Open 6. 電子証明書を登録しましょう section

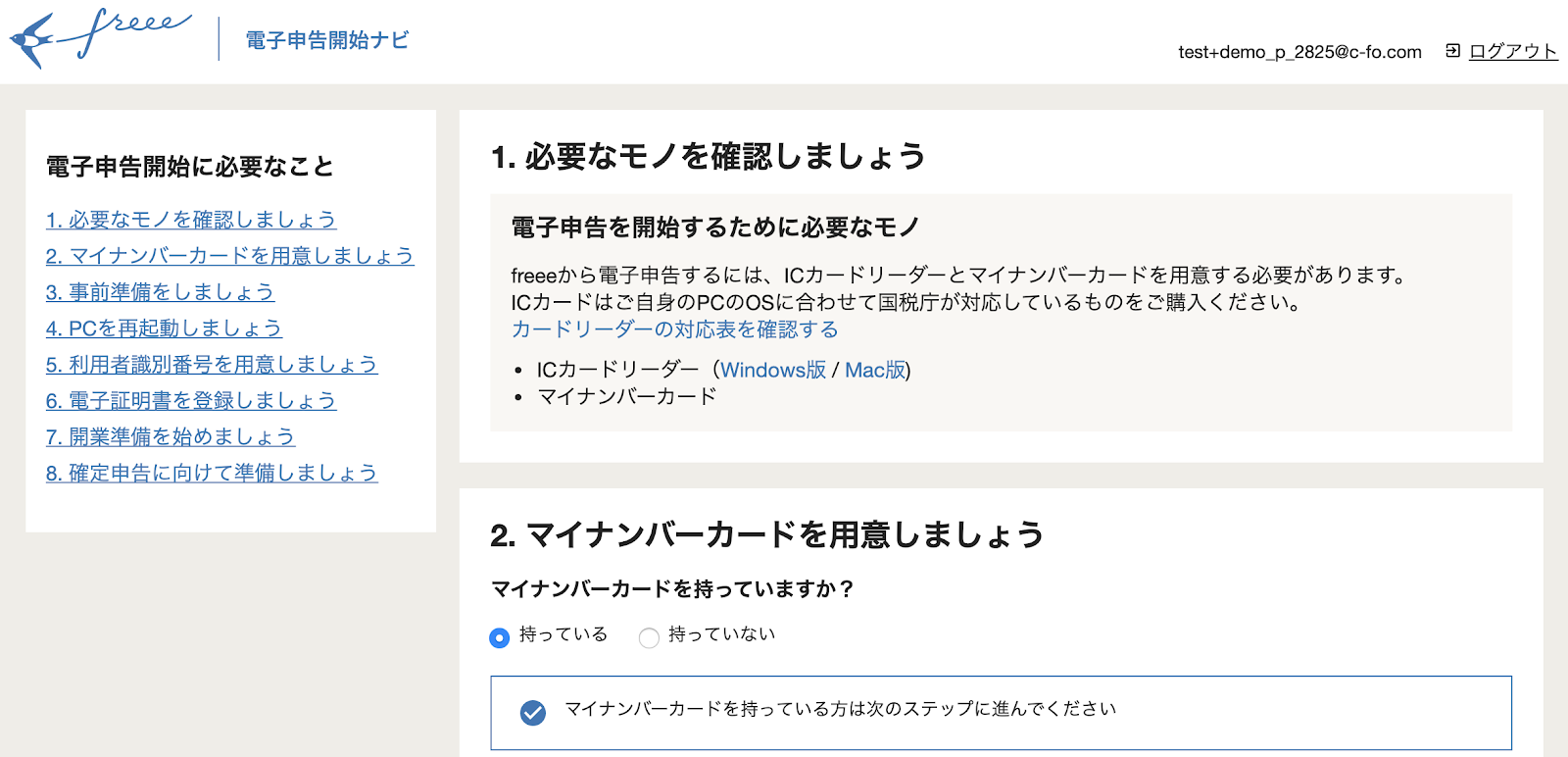(x=191, y=401)
